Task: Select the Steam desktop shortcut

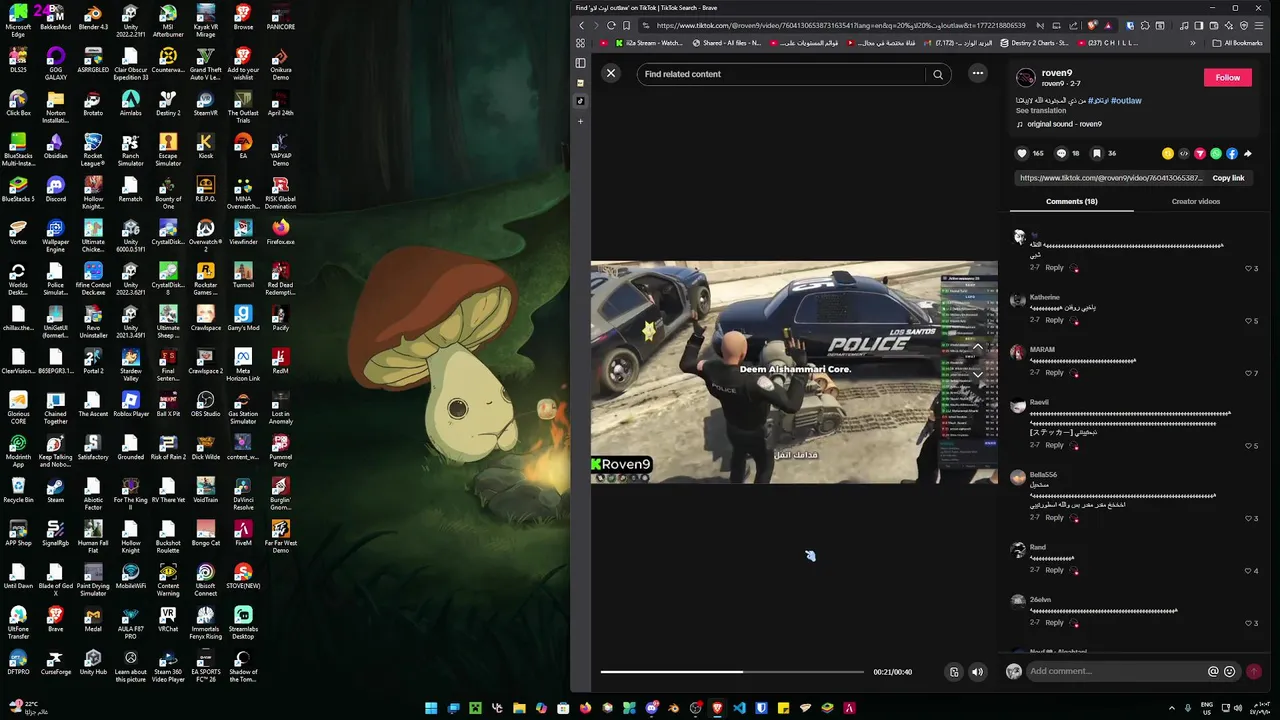Action: [x=56, y=490]
